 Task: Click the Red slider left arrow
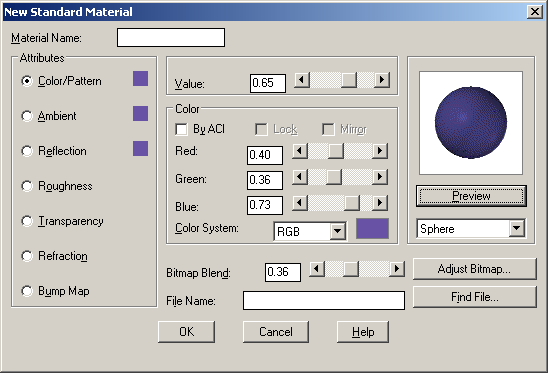(x=300, y=151)
